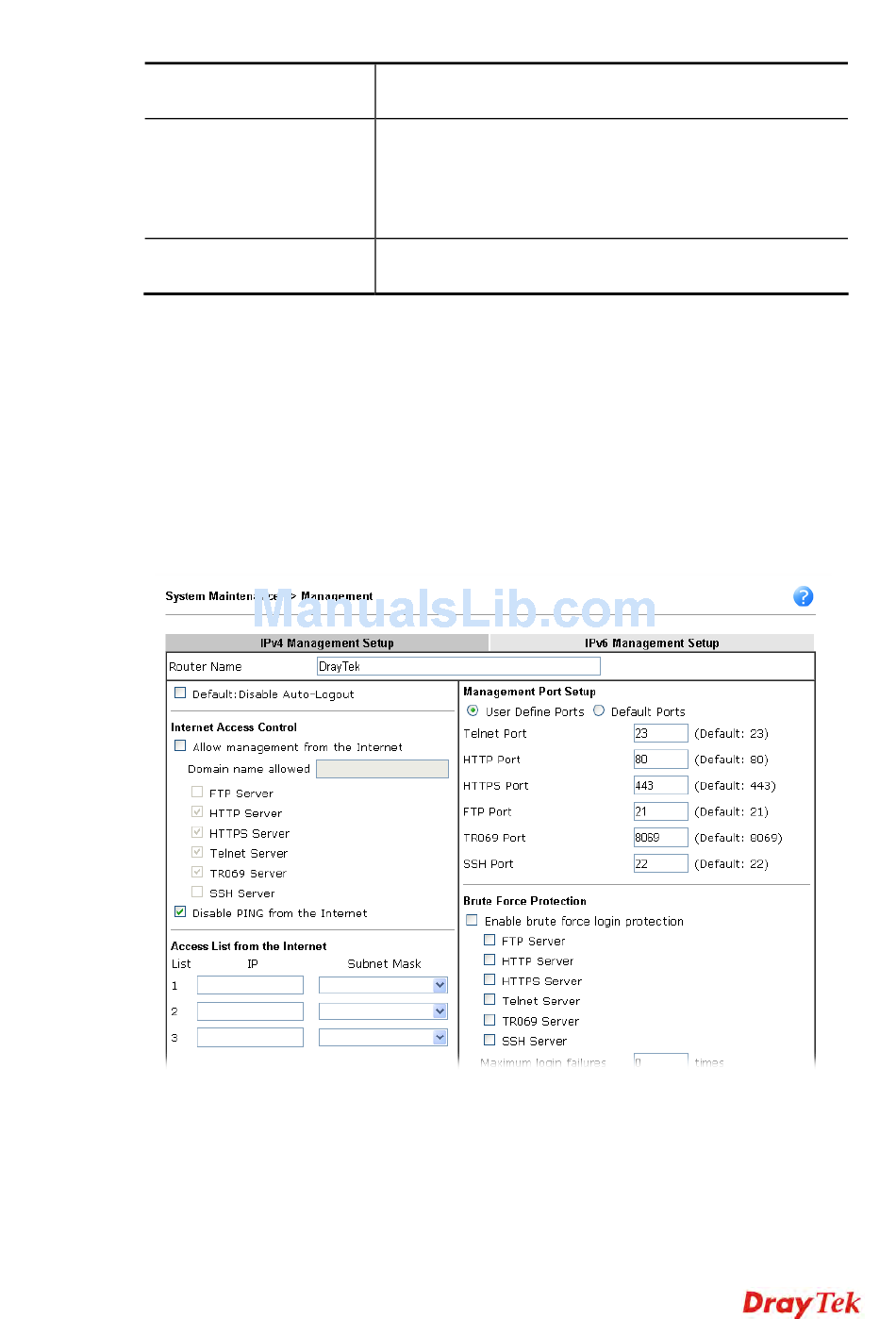Click the Domain name allowed field
Image resolution: width=896 pixels, height=1319 pixels.
pyautogui.click(x=382, y=769)
